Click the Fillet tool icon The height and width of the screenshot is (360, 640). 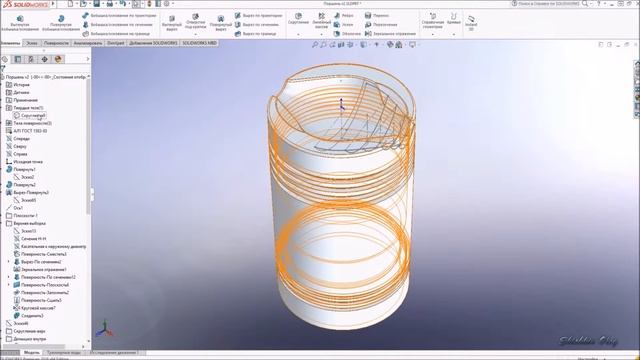coord(298,16)
